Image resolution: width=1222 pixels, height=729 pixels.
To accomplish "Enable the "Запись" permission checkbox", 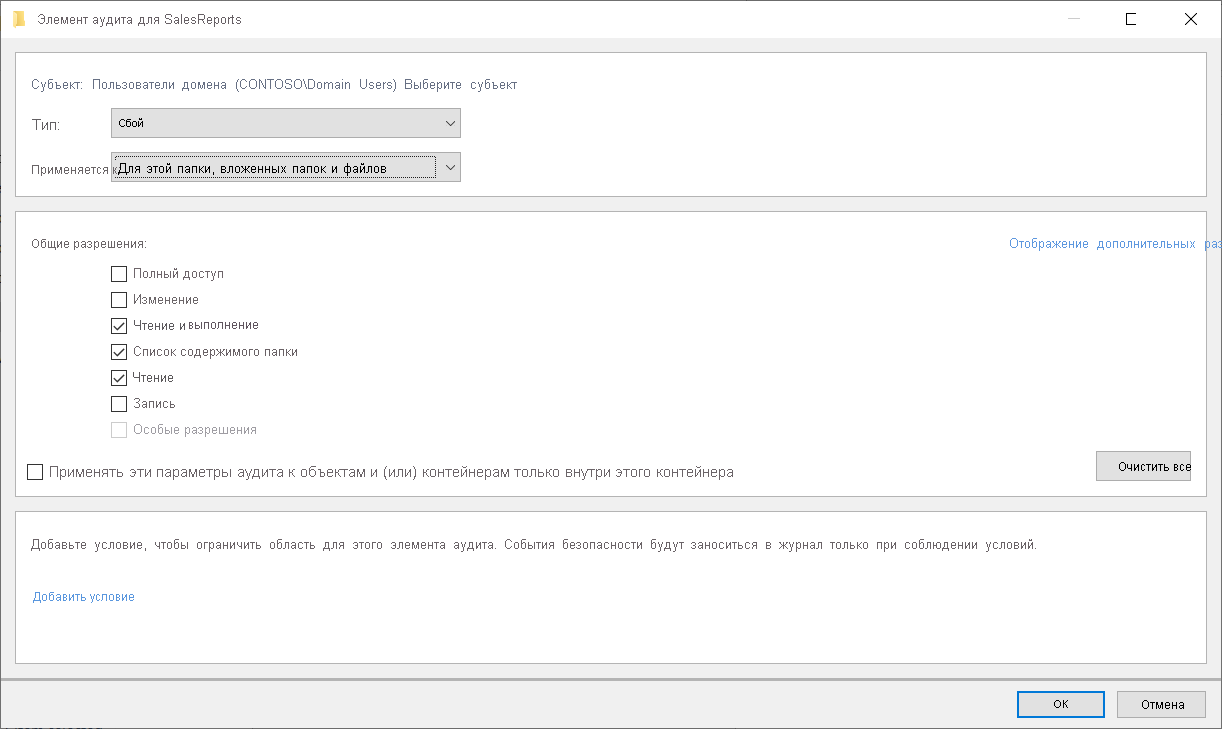I will 119,403.
